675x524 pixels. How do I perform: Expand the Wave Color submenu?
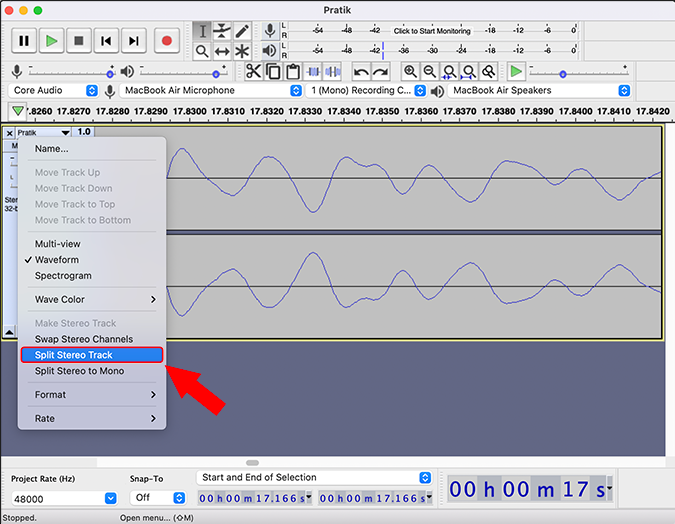point(92,299)
